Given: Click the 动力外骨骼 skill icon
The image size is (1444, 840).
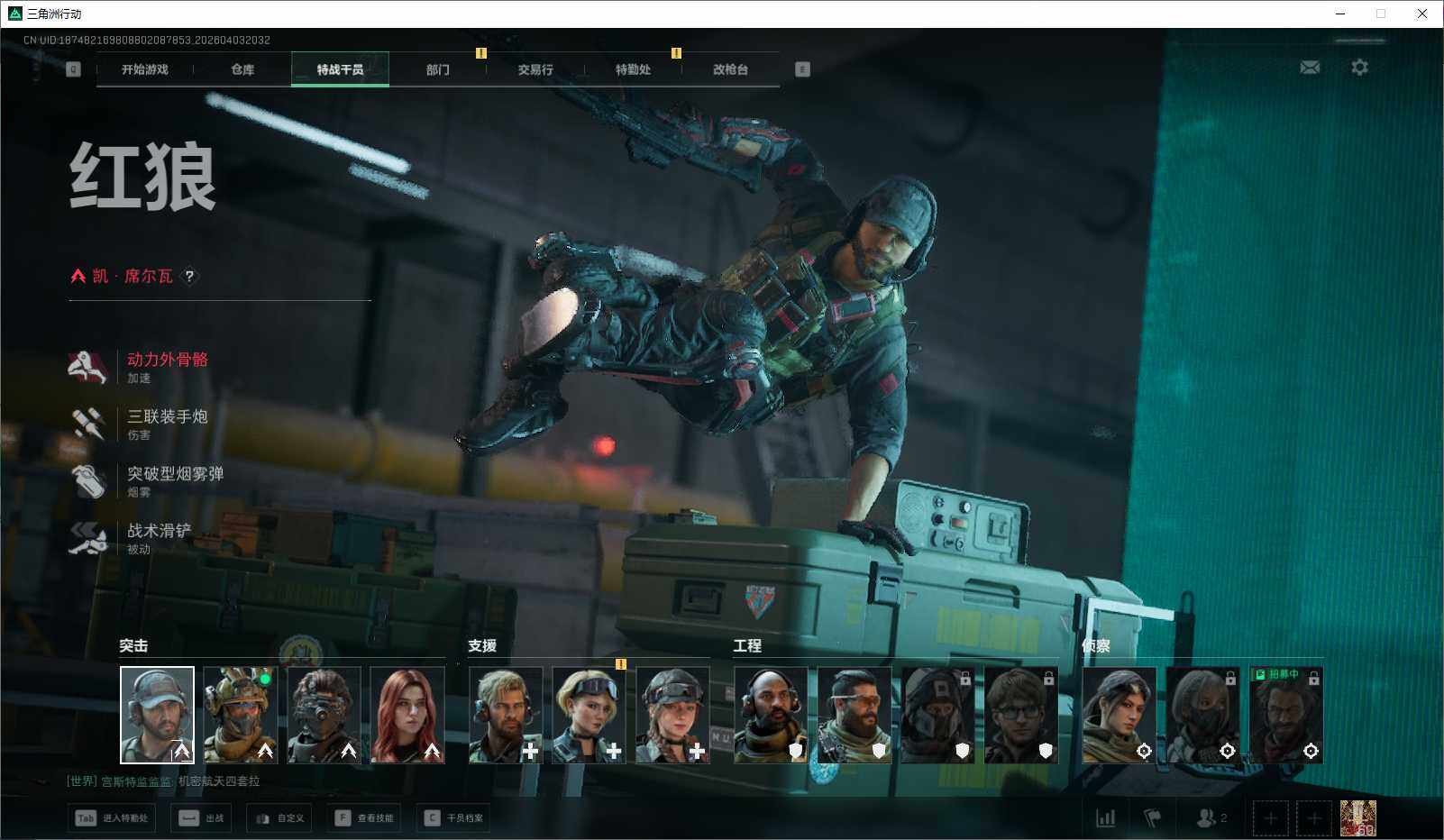Looking at the screenshot, I should (x=87, y=367).
